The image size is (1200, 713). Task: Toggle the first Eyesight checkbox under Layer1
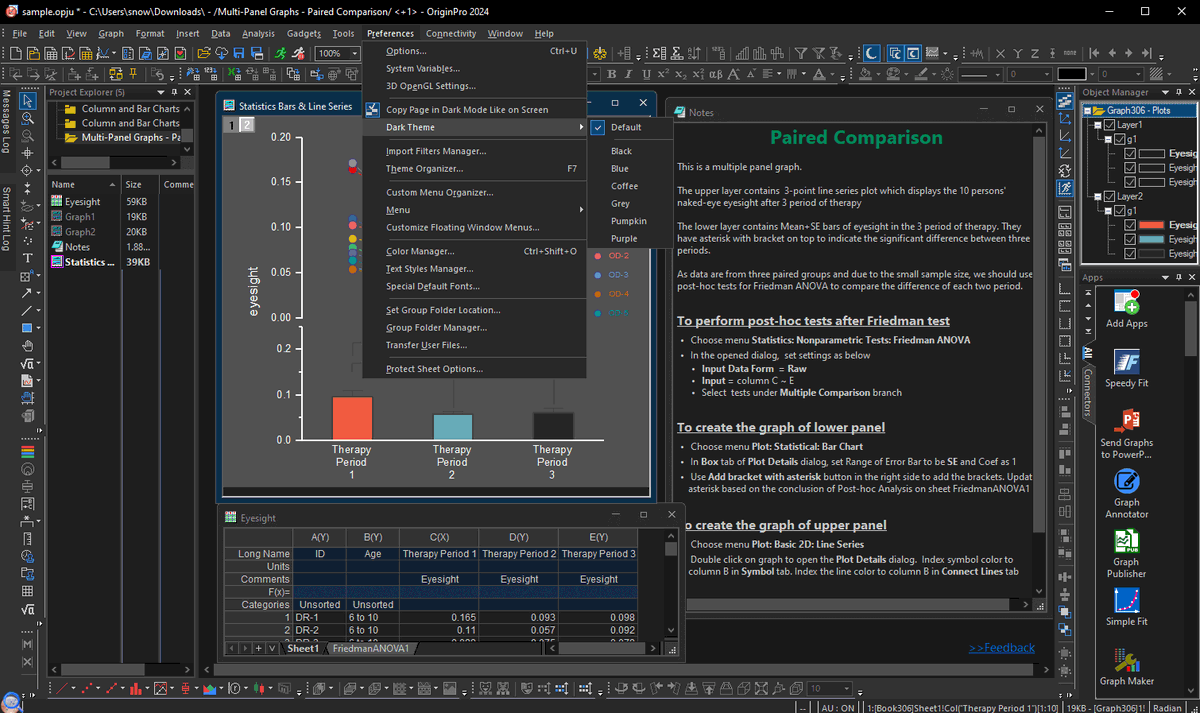click(1130, 154)
